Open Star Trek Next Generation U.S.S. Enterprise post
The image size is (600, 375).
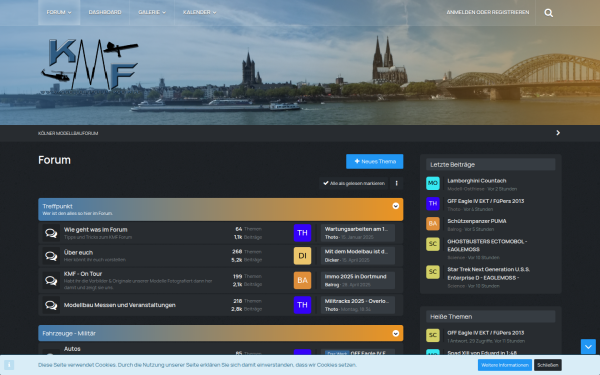pyautogui.click(x=489, y=274)
